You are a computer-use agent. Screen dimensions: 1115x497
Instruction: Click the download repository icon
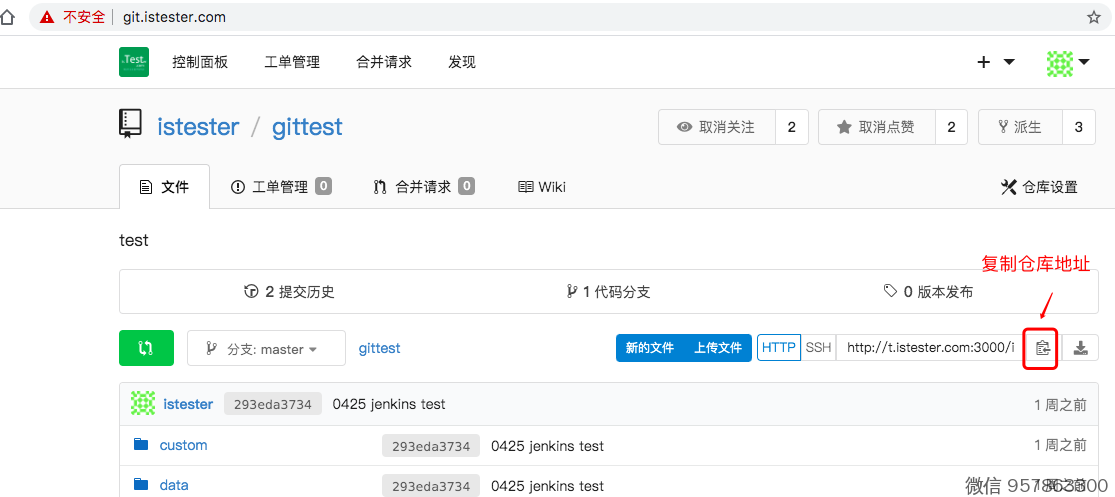1080,348
